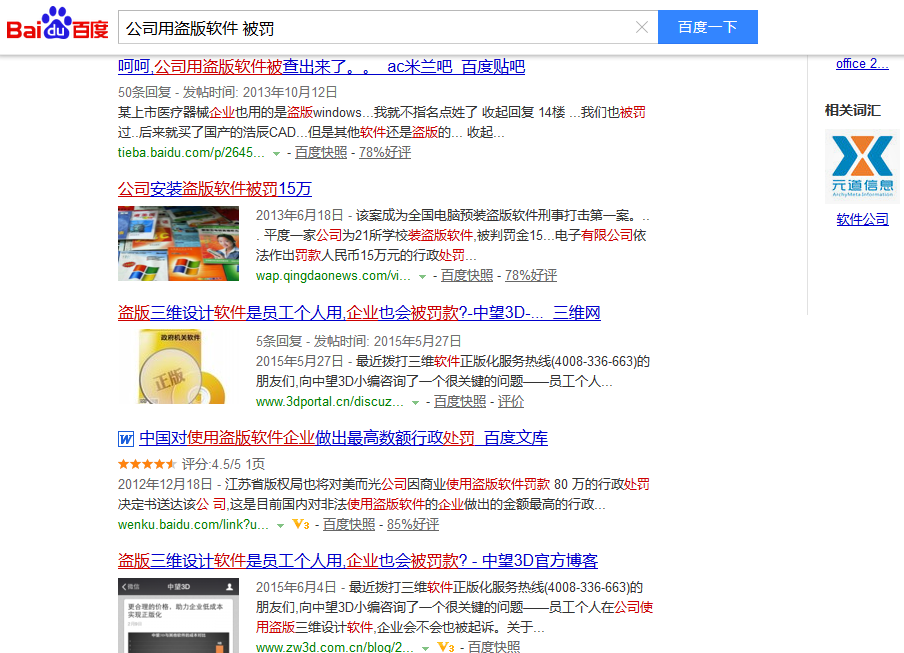Open the 软件公司 link in the sidebar

[861, 219]
